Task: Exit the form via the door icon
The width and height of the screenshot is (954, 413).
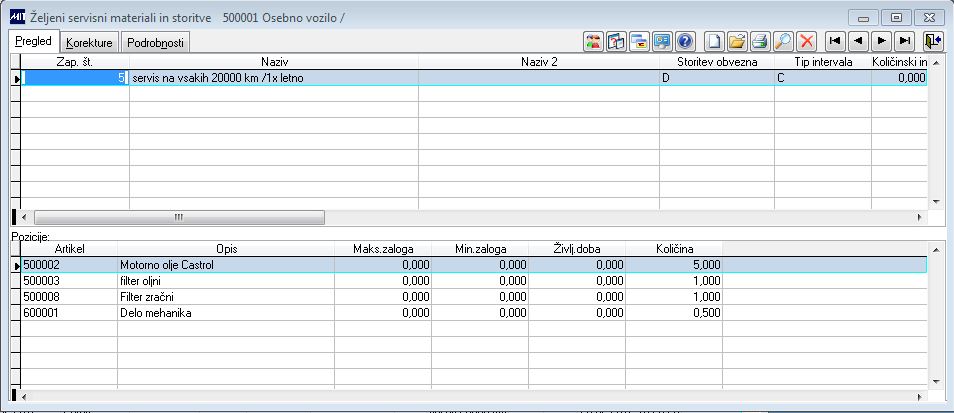Action: point(933,41)
